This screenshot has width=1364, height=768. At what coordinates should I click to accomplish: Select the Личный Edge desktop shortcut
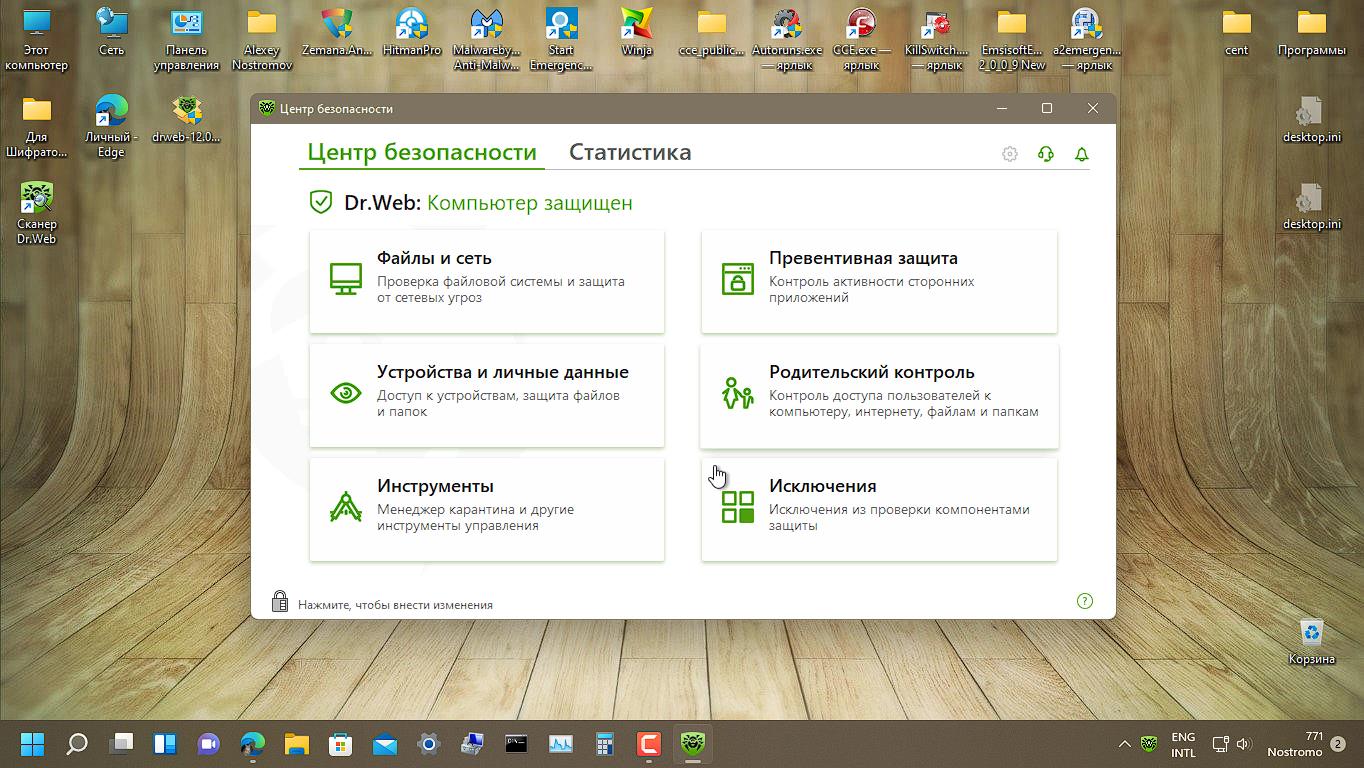(x=111, y=127)
